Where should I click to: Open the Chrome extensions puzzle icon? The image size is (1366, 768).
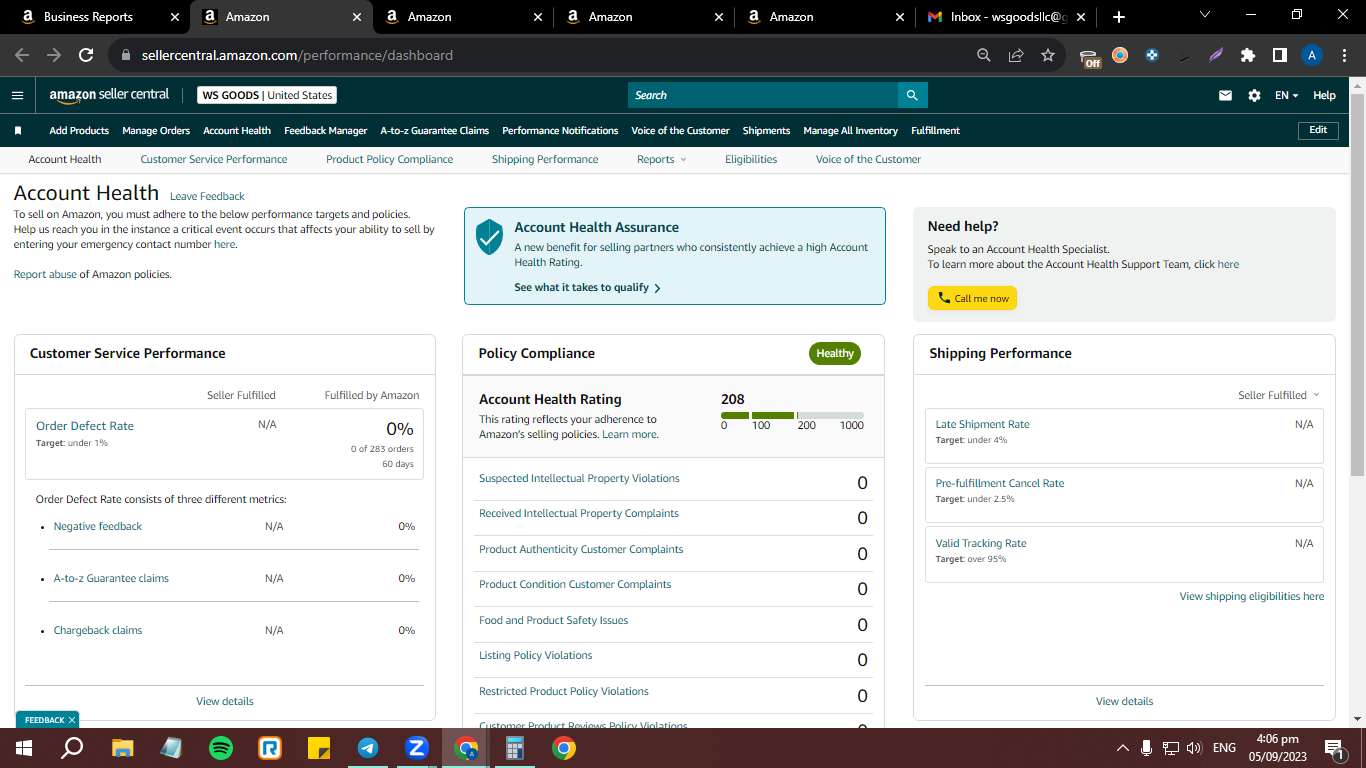(1248, 56)
